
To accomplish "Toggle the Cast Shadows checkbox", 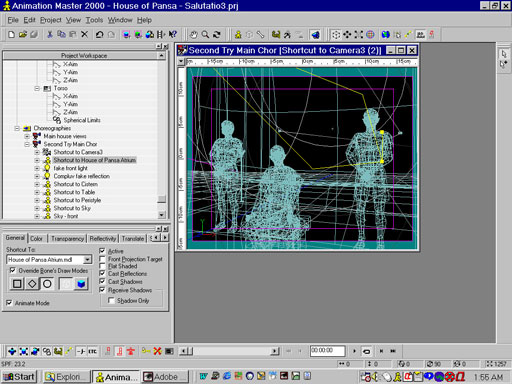I will pos(102,282).
